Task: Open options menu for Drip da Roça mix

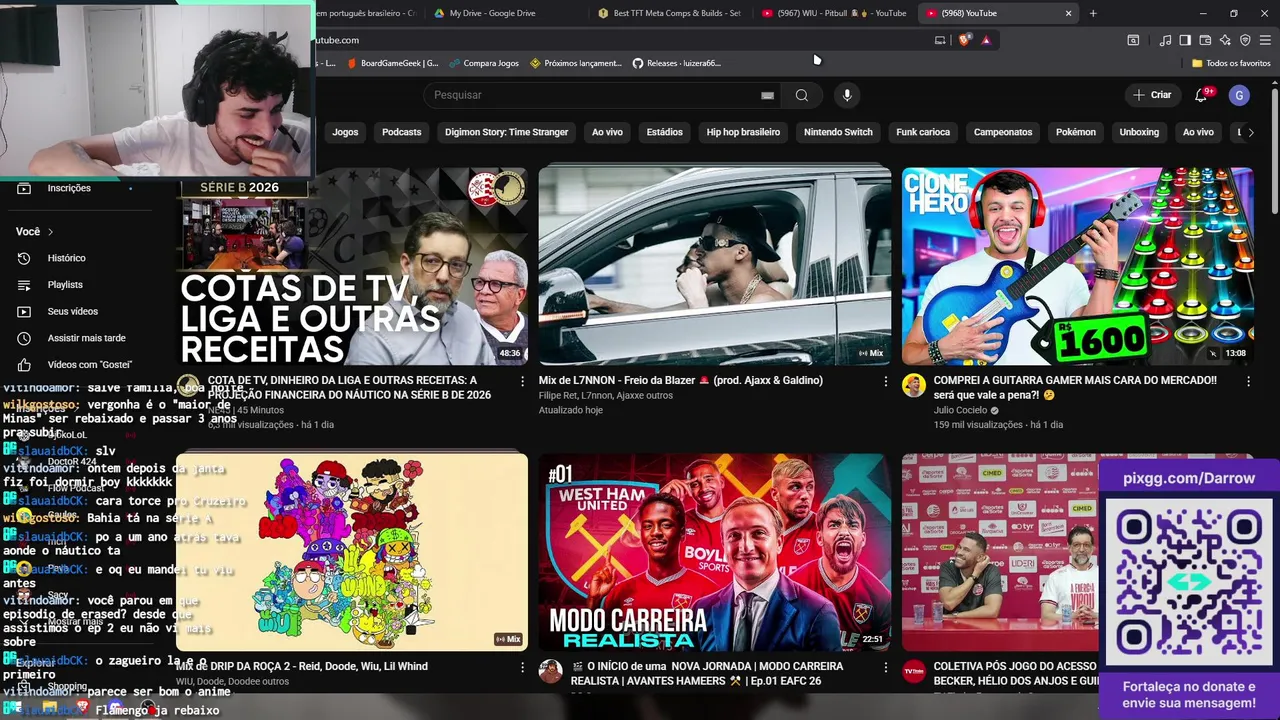Action: coord(522,667)
